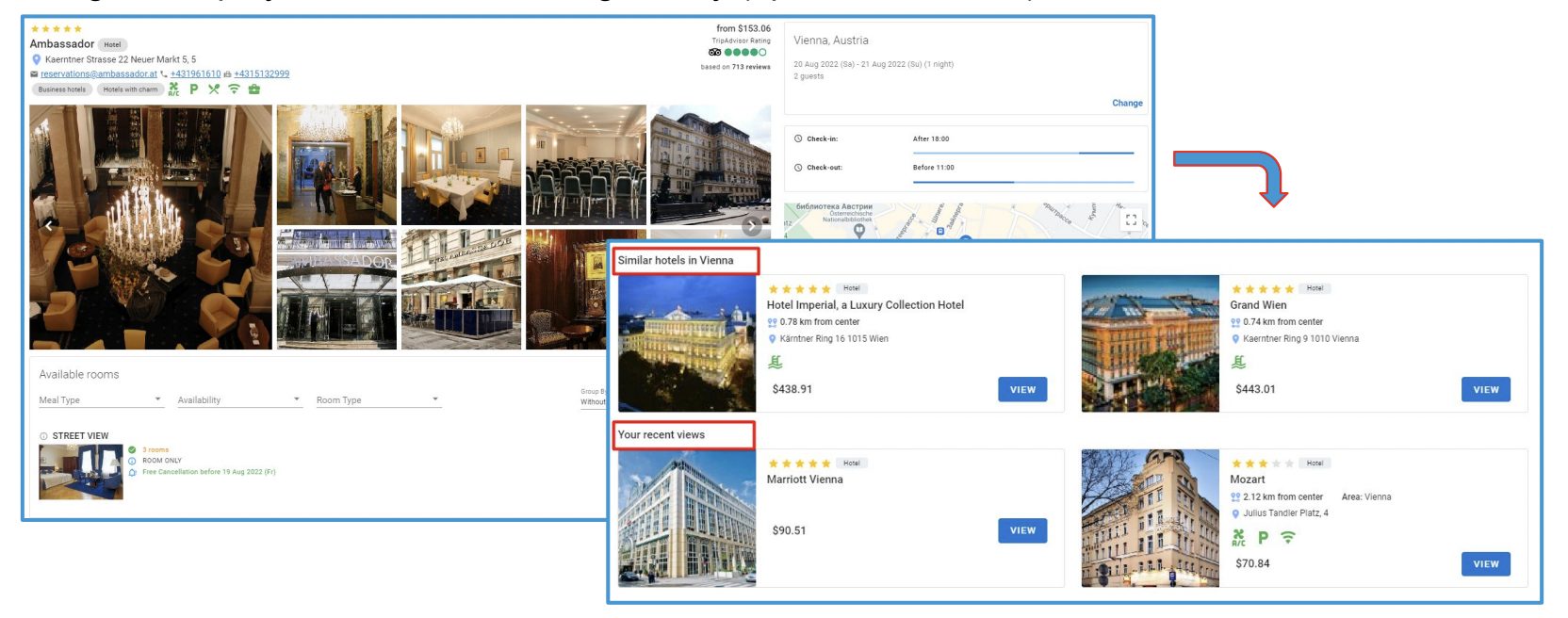1568x618 pixels.
Task: Click the spa icon on Grand Wien card
Action: point(1239,362)
